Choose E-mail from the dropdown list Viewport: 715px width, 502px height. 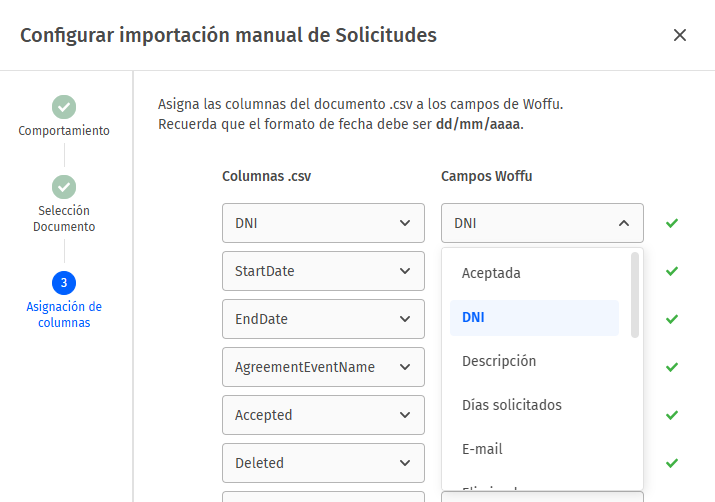(534, 449)
